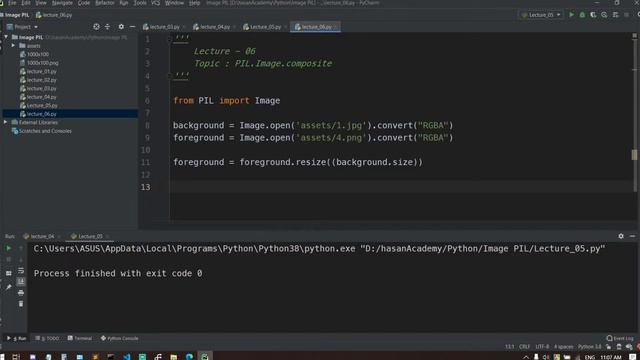Restore layout icon in Run panel sidebar

[x=8, y=273]
